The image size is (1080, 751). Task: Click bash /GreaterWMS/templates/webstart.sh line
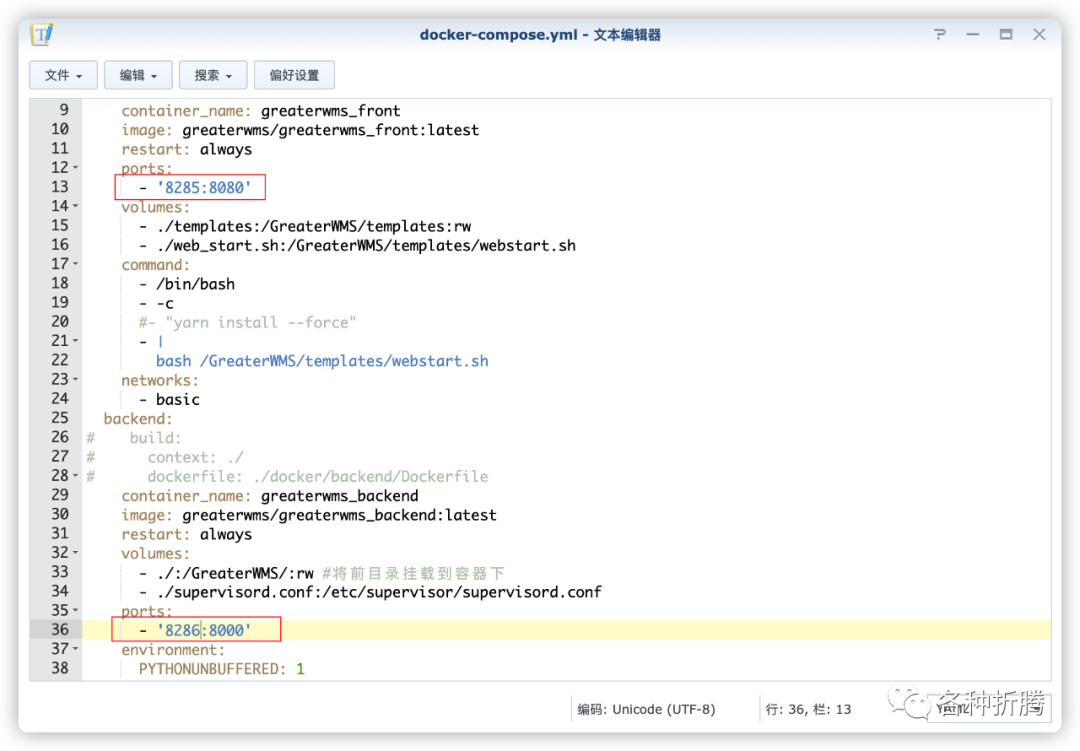(x=322, y=362)
